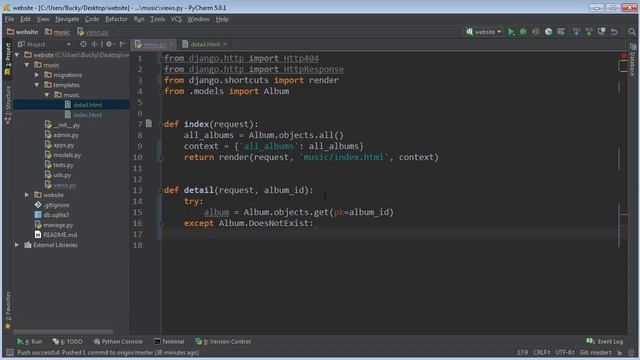Open the Python Console
640x360 pixels.
tap(118, 341)
